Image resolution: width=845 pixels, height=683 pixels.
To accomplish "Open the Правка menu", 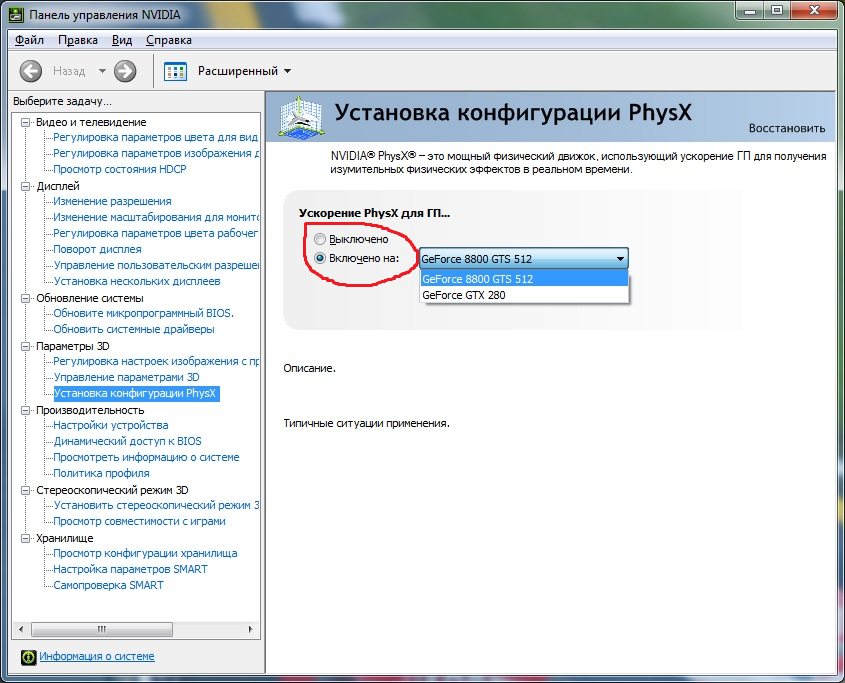I will click(x=78, y=40).
